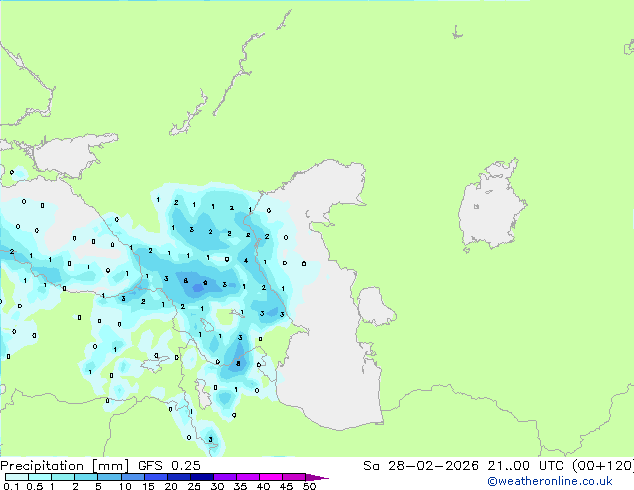Select the lightest 0.1–0.5 mm legend swatch
Image resolution: width=634 pixels, height=490 pixels.
[x=17, y=477]
